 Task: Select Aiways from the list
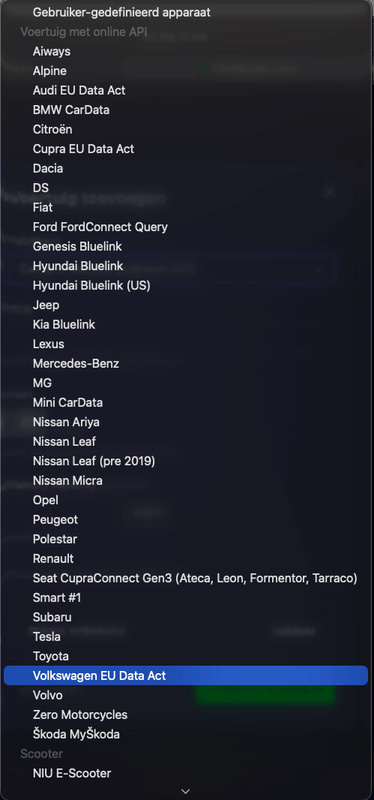(186, 51)
